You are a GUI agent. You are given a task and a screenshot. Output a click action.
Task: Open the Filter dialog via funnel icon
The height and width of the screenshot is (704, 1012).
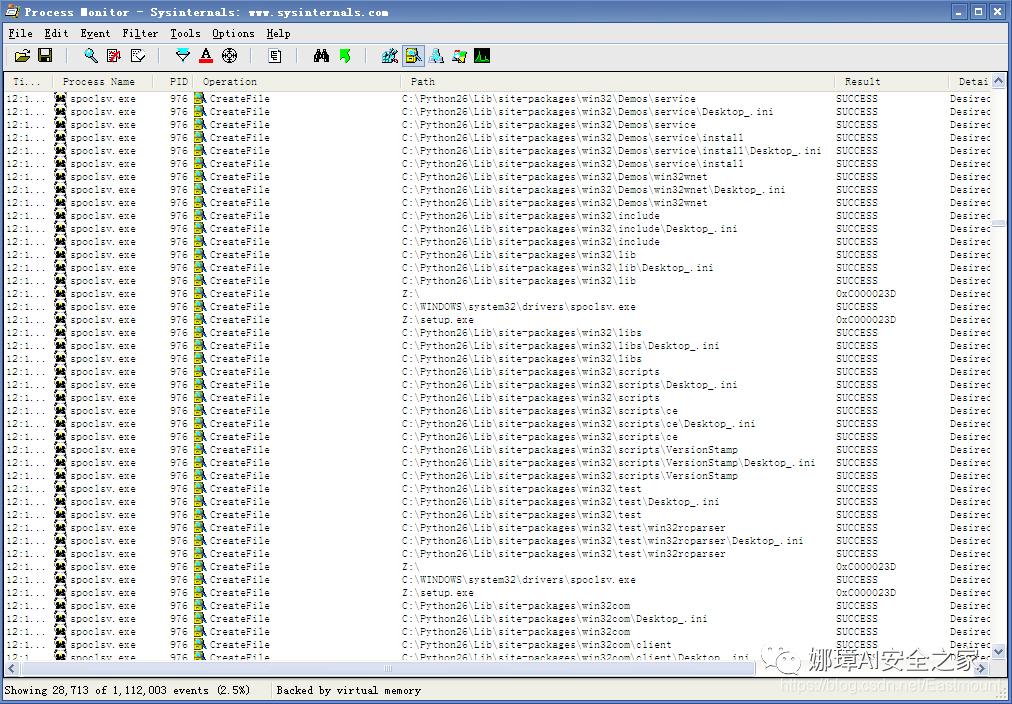[183, 56]
